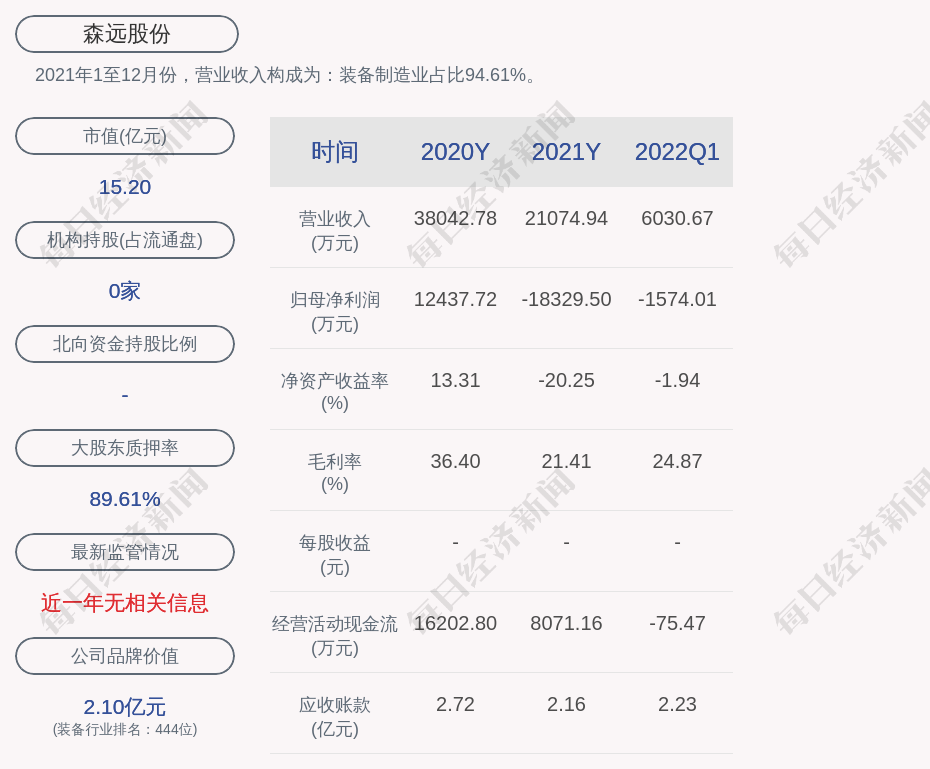Viewport: 930px width, 769px height.
Task: Click gross margin value 24.87
Action: (677, 461)
